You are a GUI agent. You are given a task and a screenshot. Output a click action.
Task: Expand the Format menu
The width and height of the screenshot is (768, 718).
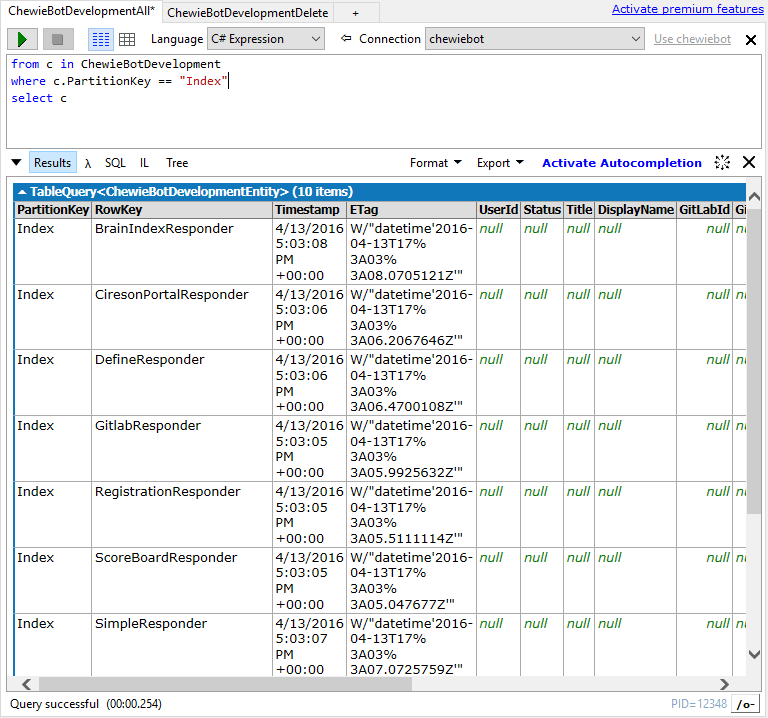point(435,163)
